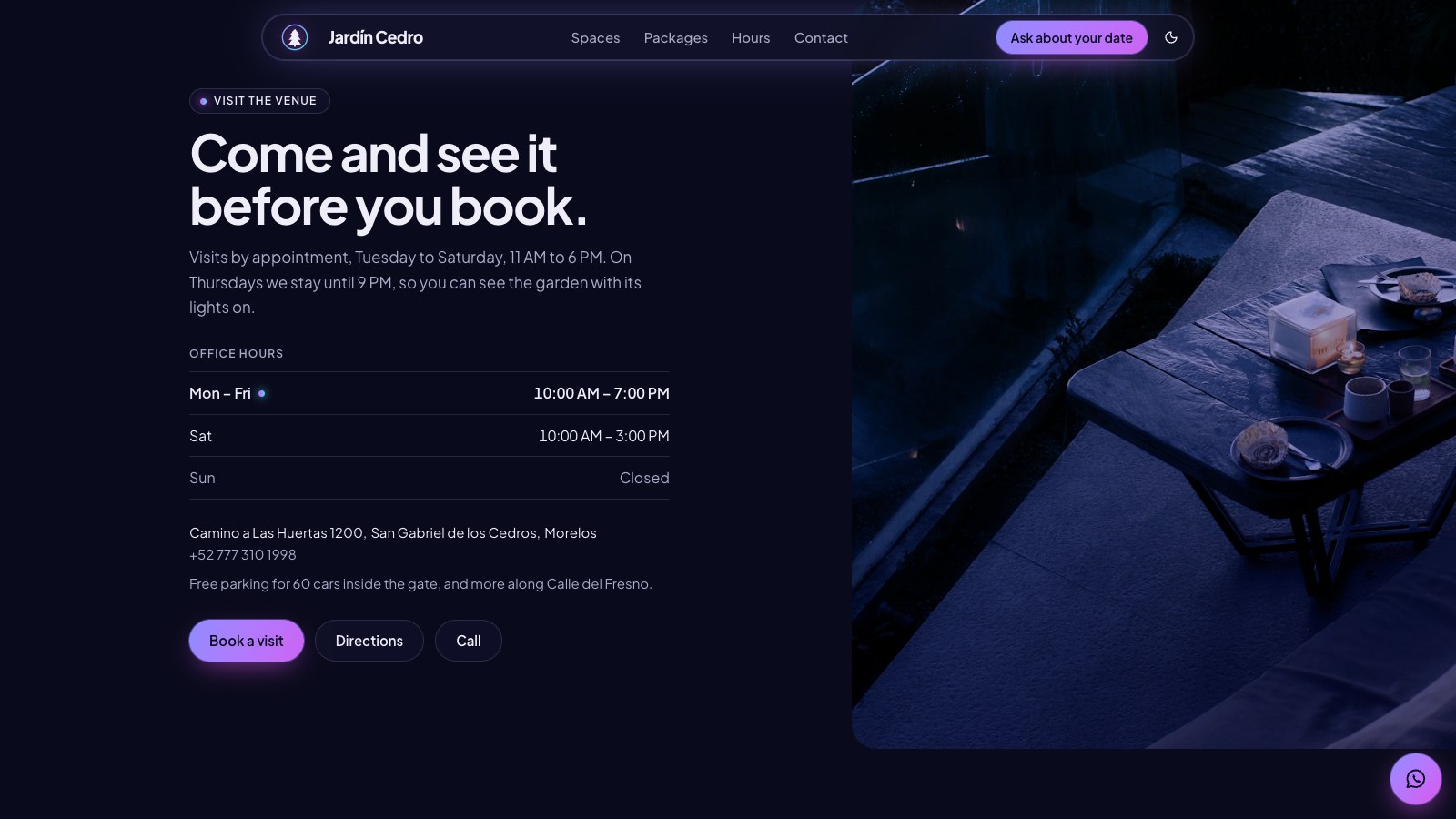Screen dimensions: 1456x819
Task: Open Directions to the venue
Action: coord(369,641)
